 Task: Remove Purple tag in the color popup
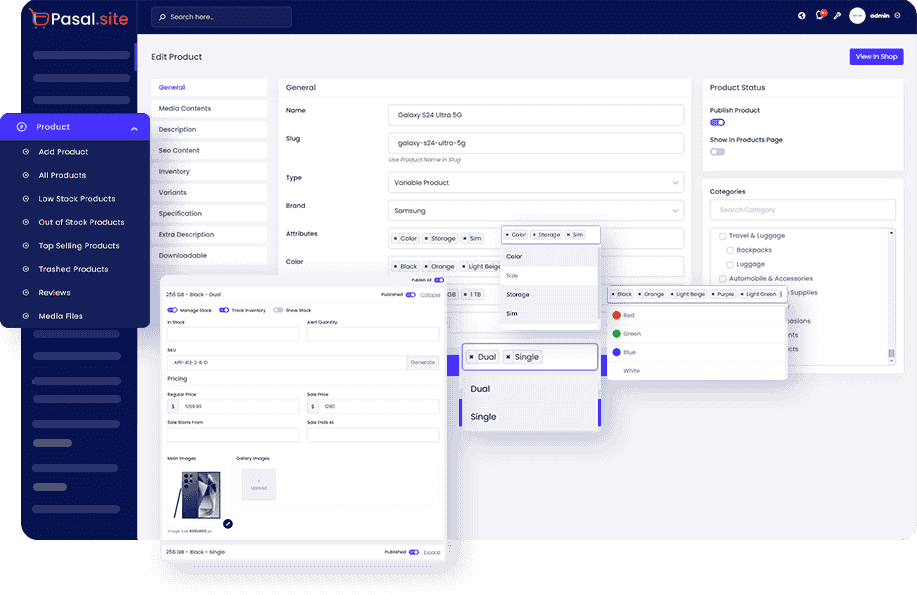tap(713, 294)
